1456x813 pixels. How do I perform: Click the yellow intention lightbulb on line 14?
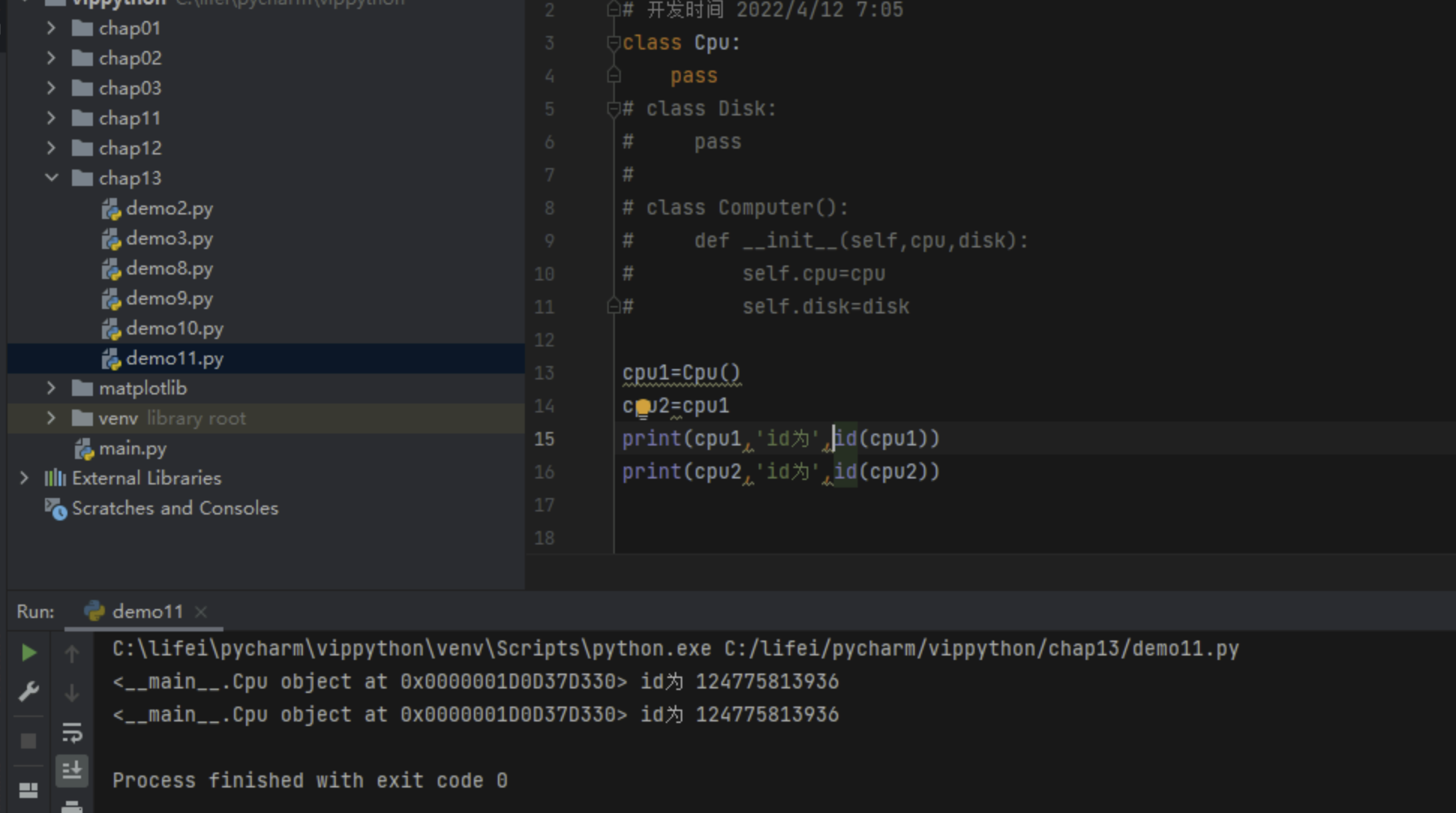(643, 406)
